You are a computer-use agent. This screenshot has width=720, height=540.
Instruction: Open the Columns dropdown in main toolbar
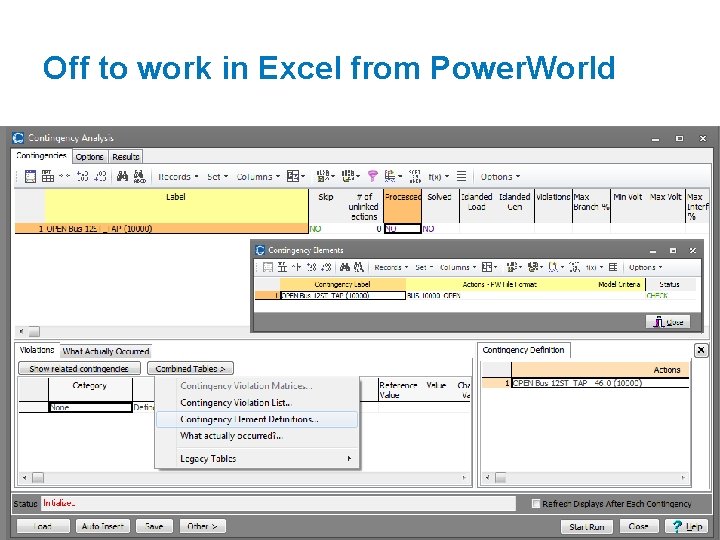click(x=258, y=177)
